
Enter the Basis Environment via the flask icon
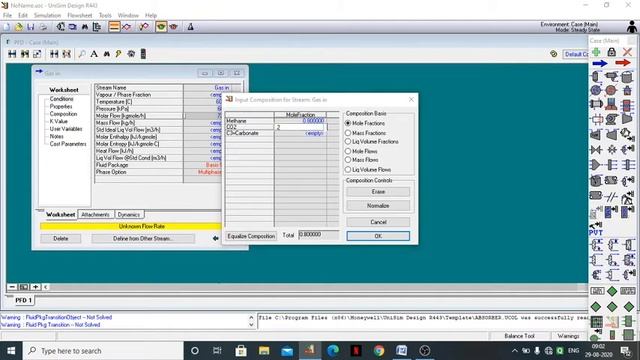(x=190, y=27)
